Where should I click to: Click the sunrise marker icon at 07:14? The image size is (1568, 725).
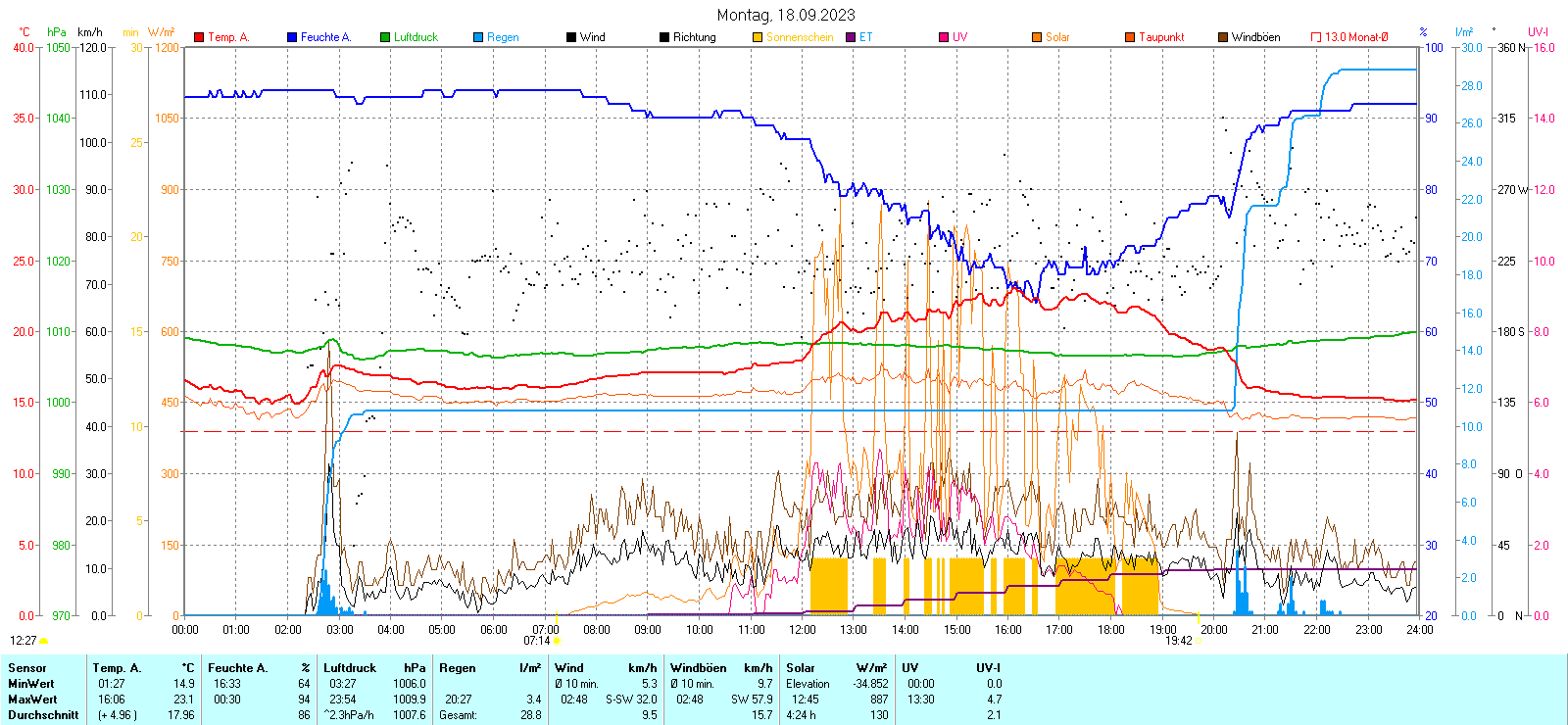point(558,641)
